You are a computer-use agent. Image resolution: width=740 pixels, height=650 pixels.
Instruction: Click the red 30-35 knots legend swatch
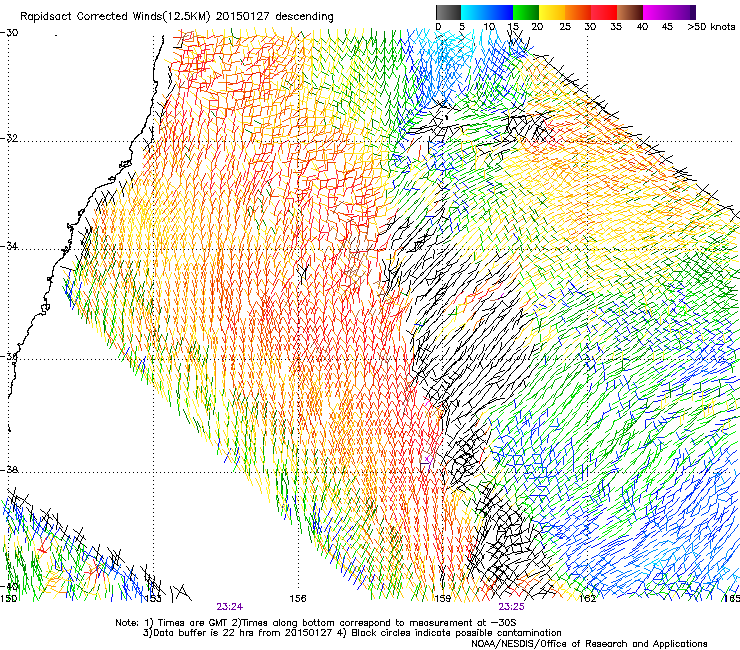point(604,12)
